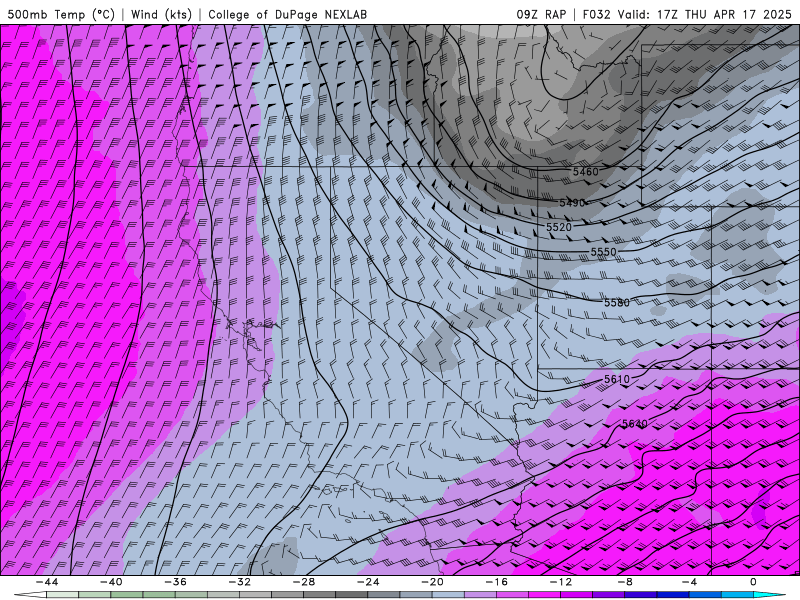Image resolution: width=800 pixels, height=600 pixels.
Task: Click the -20 colorbar tick label
Action: click(x=433, y=582)
